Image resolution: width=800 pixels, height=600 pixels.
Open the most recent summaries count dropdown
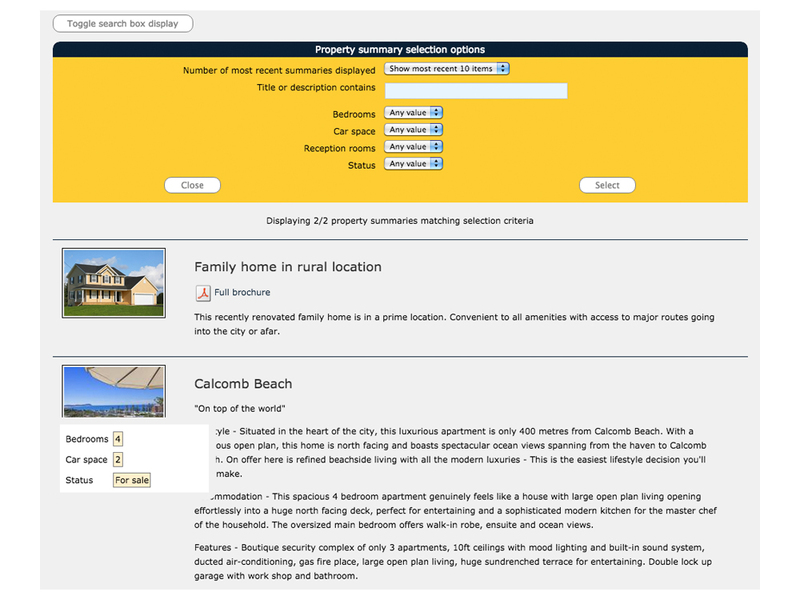coord(447,69)
